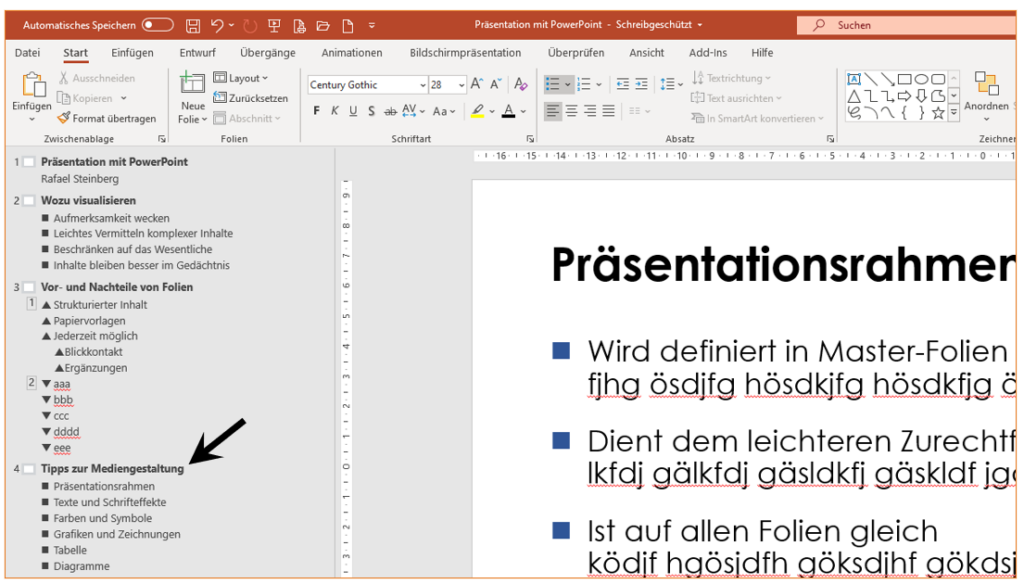Screen dimensions: 1024x584
Task: Open the Aa change case dropdown
Action: coord(443,111)
